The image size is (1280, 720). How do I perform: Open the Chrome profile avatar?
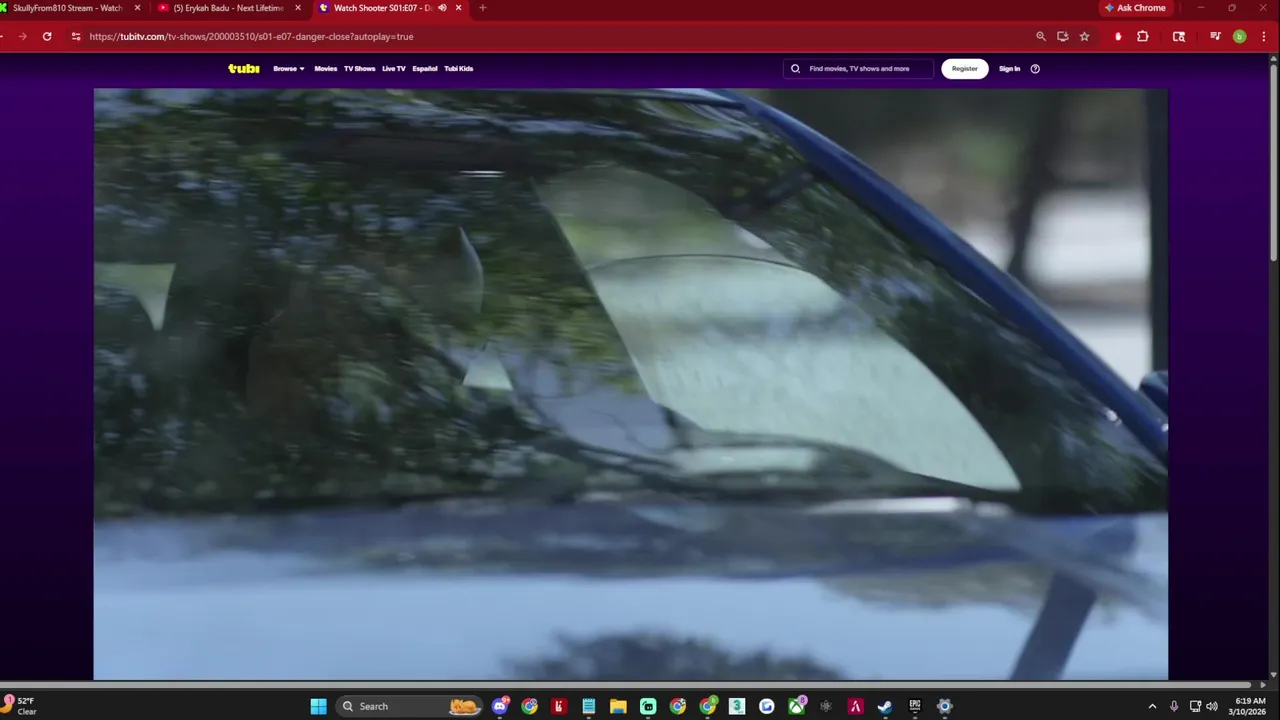1240,36
